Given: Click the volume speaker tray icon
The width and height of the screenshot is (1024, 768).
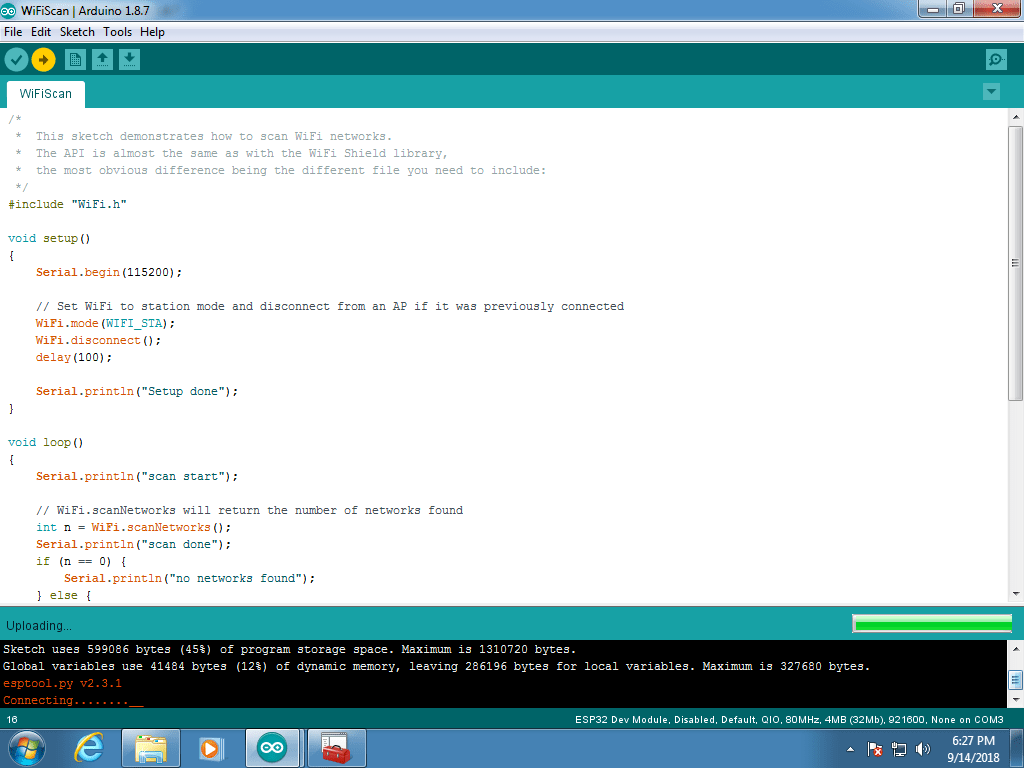Looking at the screenshot, I should [922, 749].
